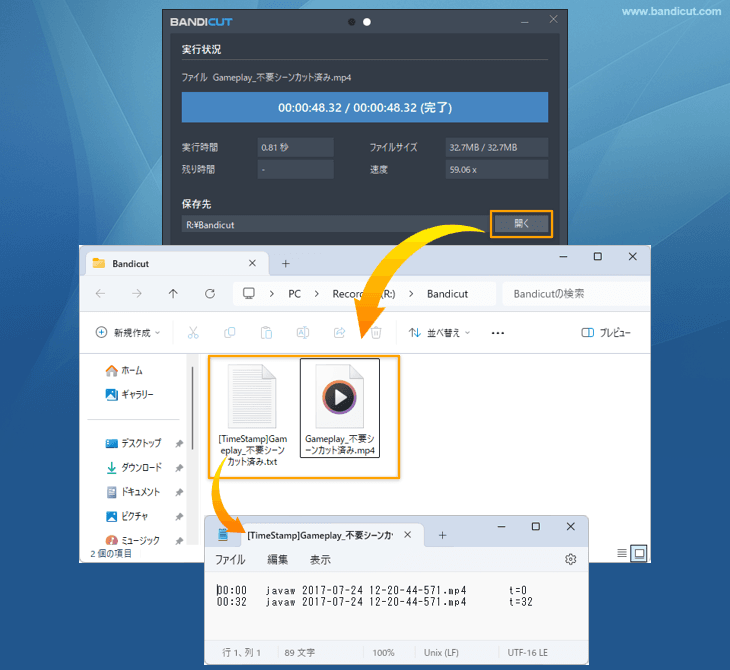Image resolution: width=730 pixels, height=670 pixels.
Task: Open ドキュメント in Explorer sidebar
Action: click(x=133, y=492)
